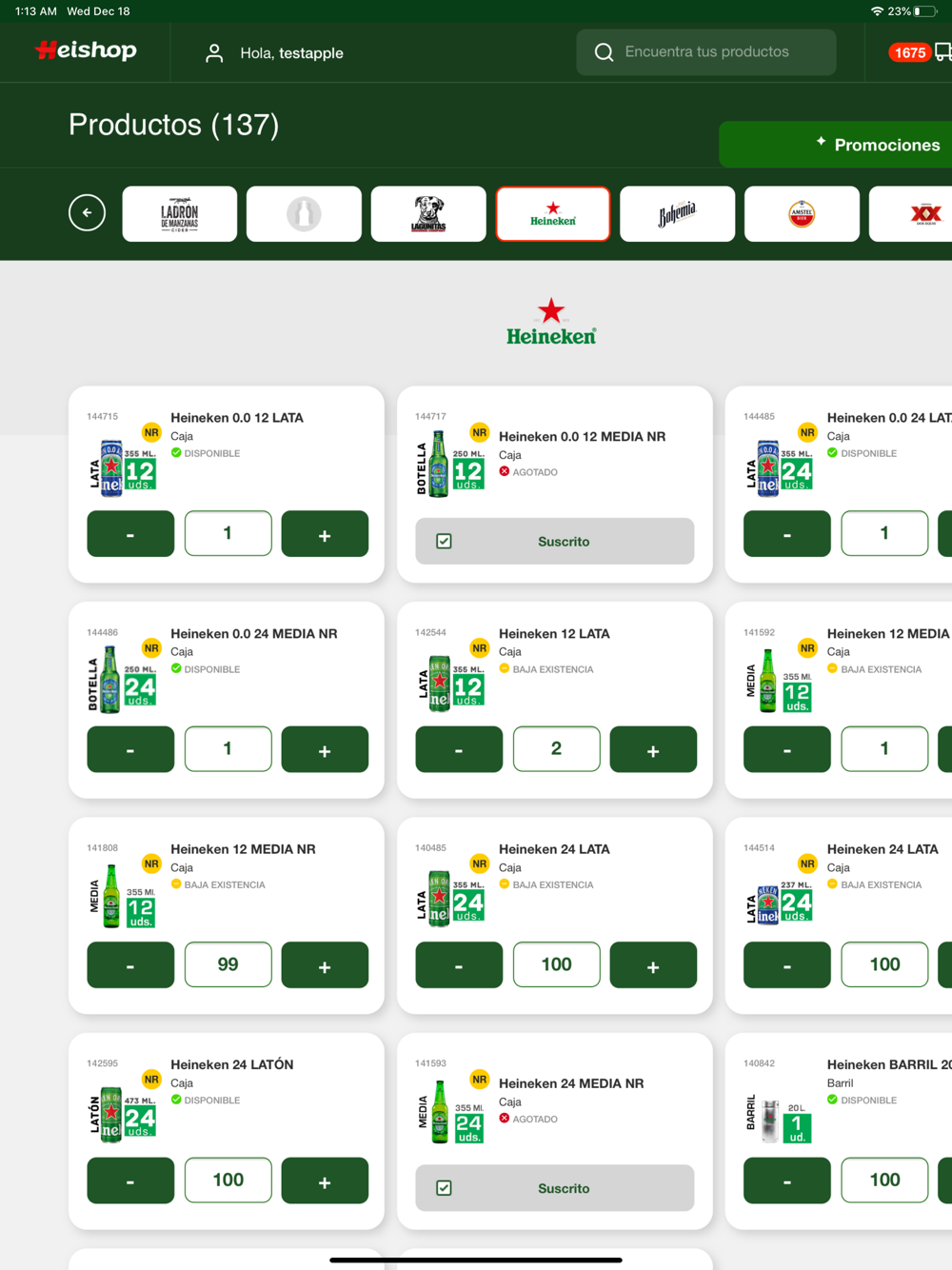Decrease quantity of Heineken BARRIL

pos(787,1181)
